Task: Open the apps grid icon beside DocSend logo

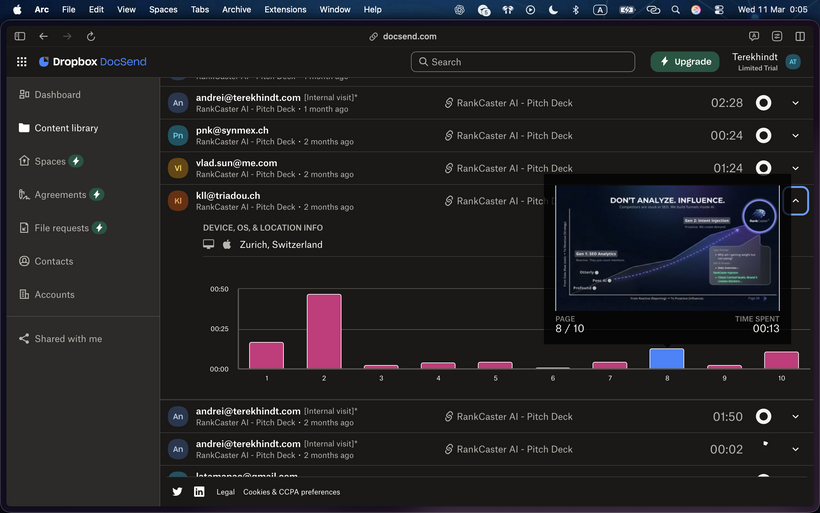Action: tap(22, 62)
